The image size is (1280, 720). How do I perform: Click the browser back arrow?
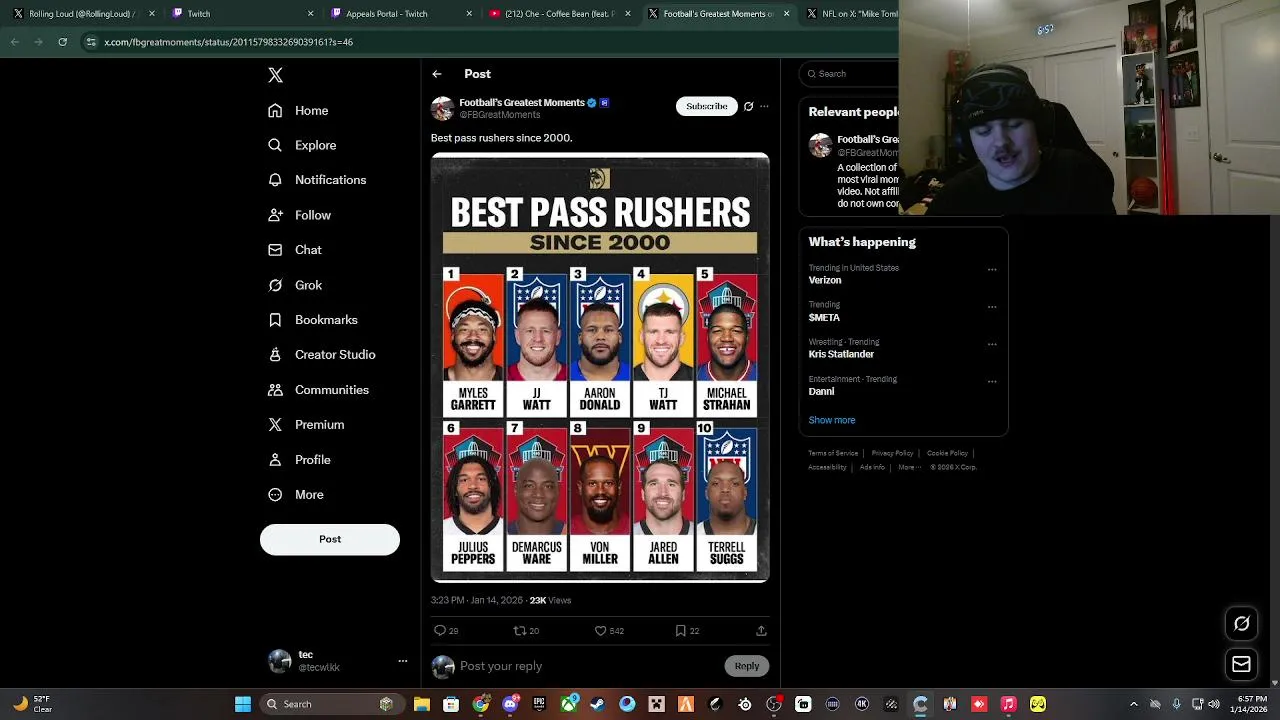click(x=15, y=42)
